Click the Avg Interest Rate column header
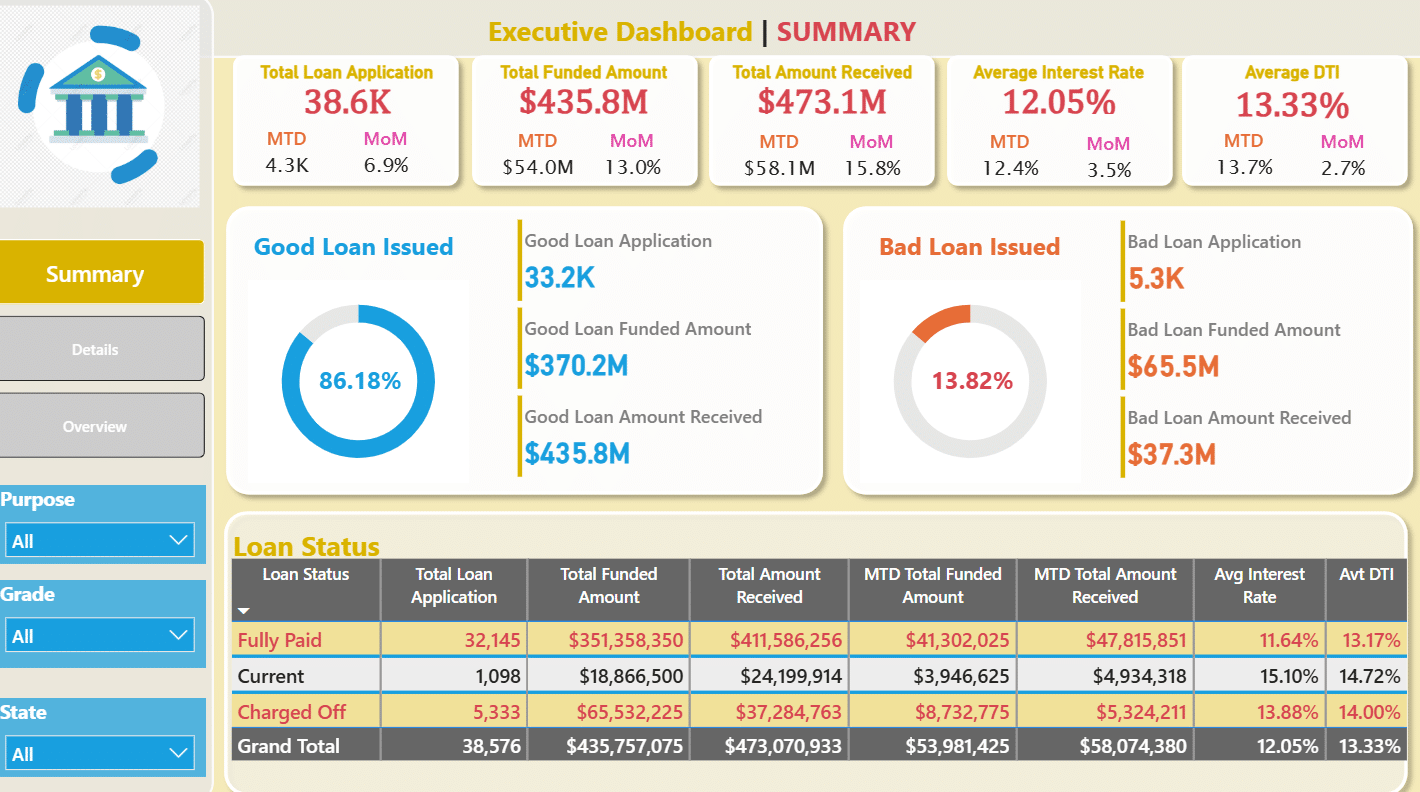The width and height of the screenshot is (1420, 792). tap(1259, 586)
